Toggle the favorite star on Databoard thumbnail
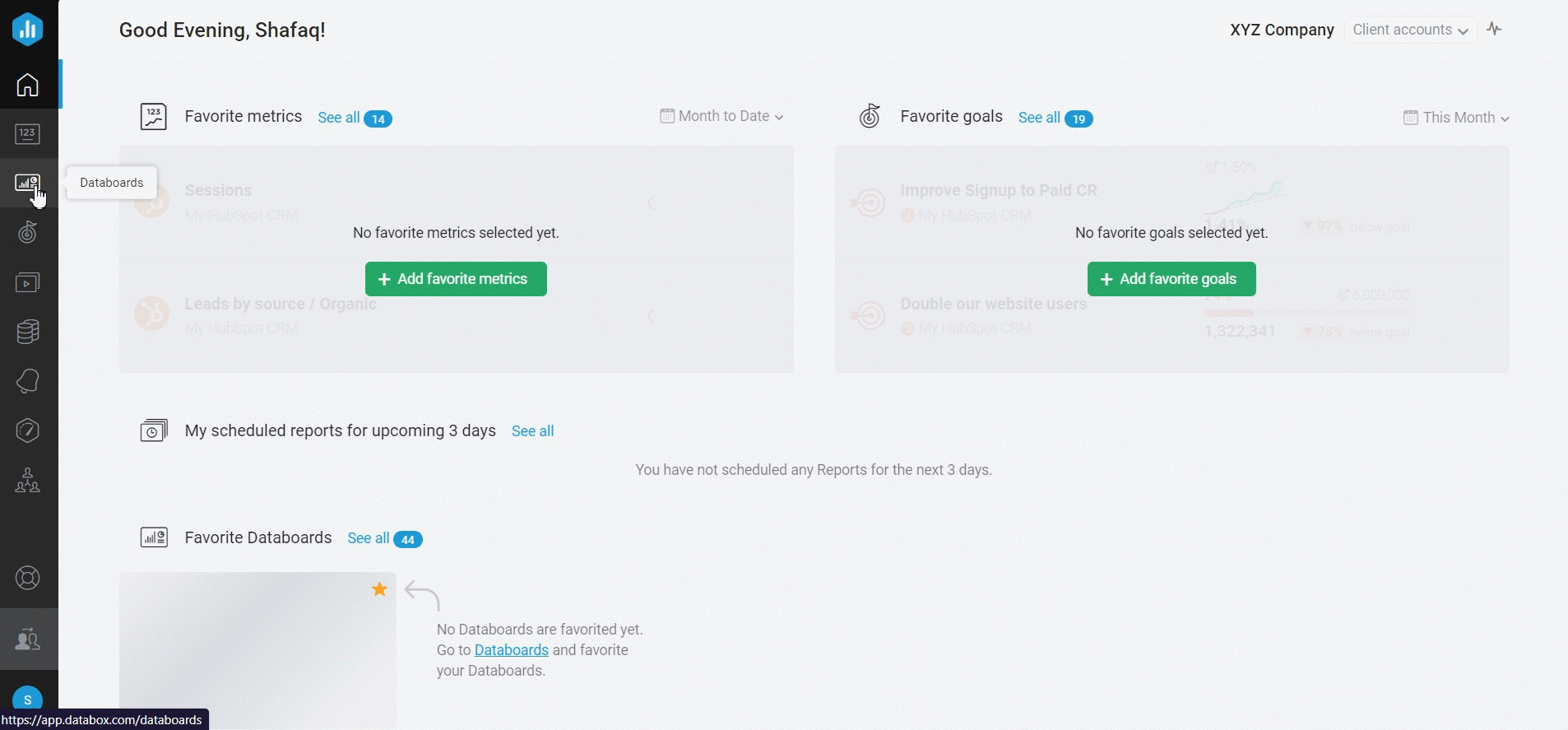Screen dimensions: 1568x730 [379, 589]
